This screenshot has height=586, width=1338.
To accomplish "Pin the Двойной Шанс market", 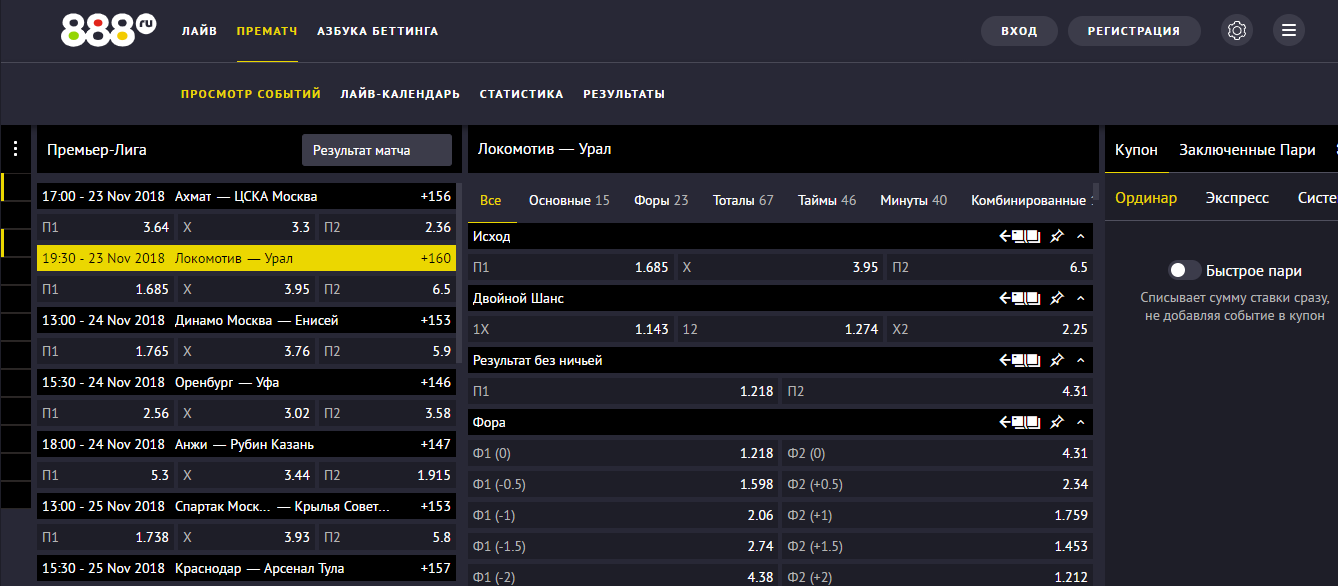I will click(x=1057, y=299).
